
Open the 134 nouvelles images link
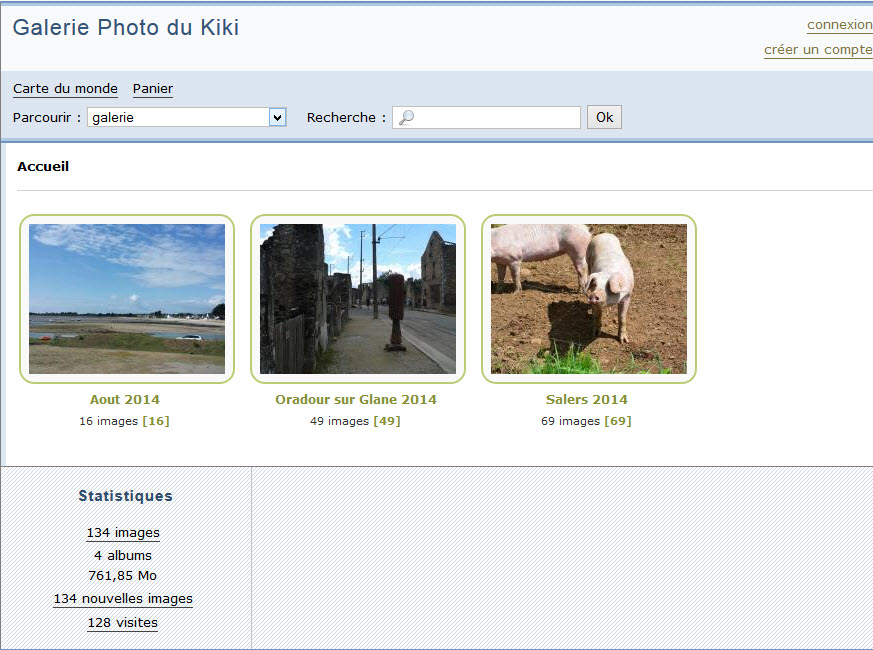pyautogui.click(x=123, y=599)
